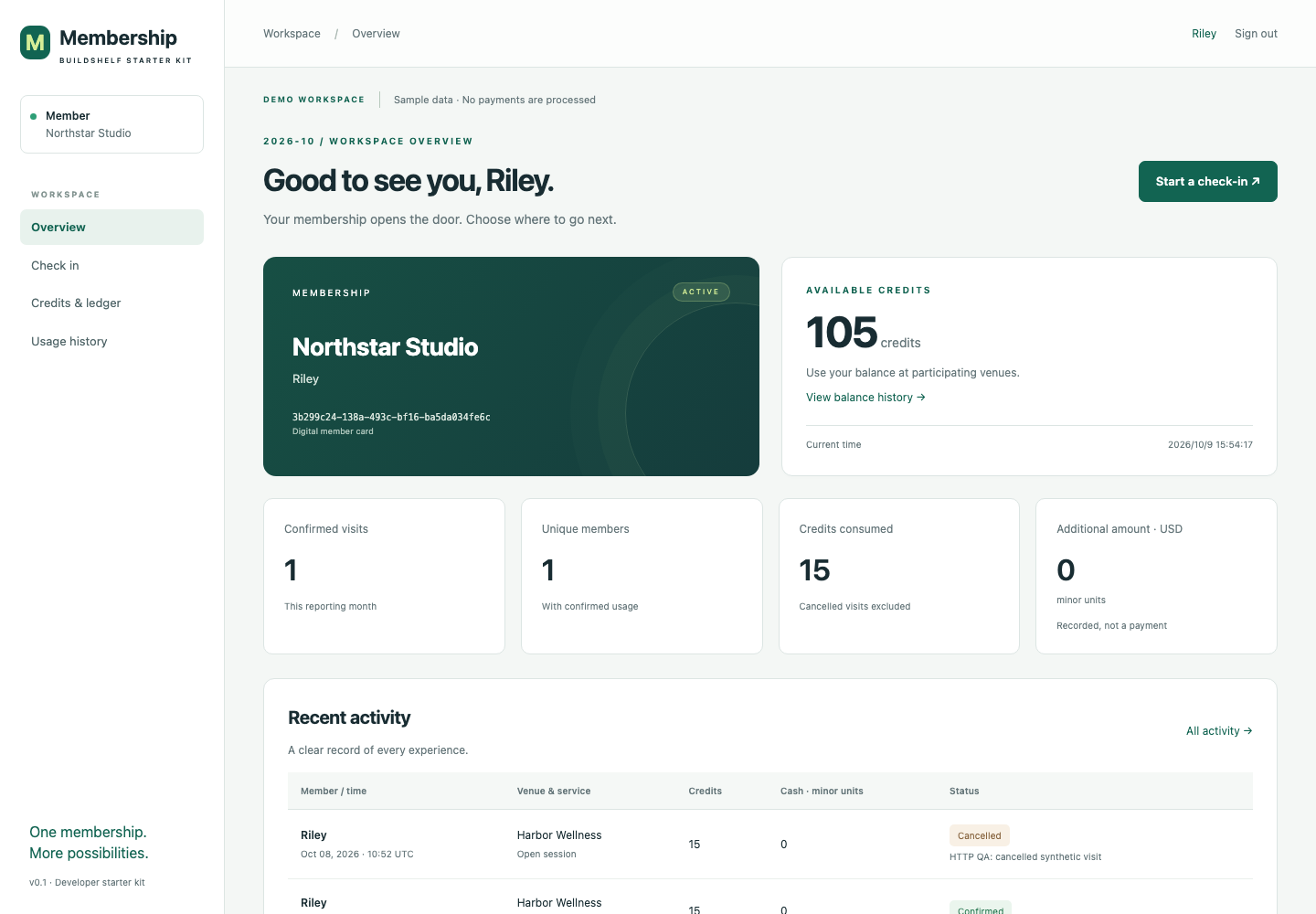Click Workspace breadcrumb
The height and width of the screenshot is (914, 1316).
[x=292, y=34]
